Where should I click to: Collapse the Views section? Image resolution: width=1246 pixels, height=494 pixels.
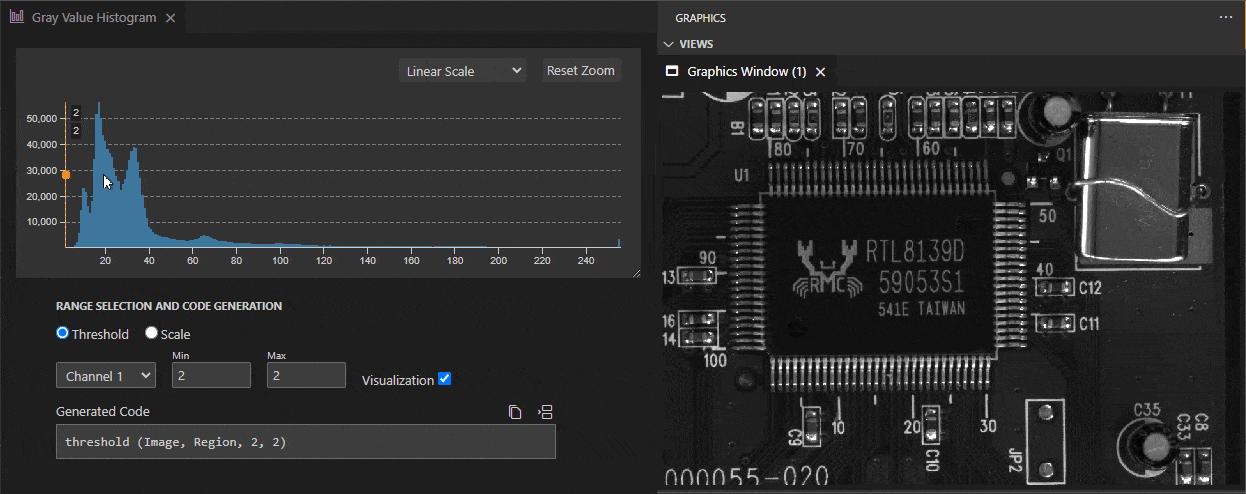[x=669, y=44]
